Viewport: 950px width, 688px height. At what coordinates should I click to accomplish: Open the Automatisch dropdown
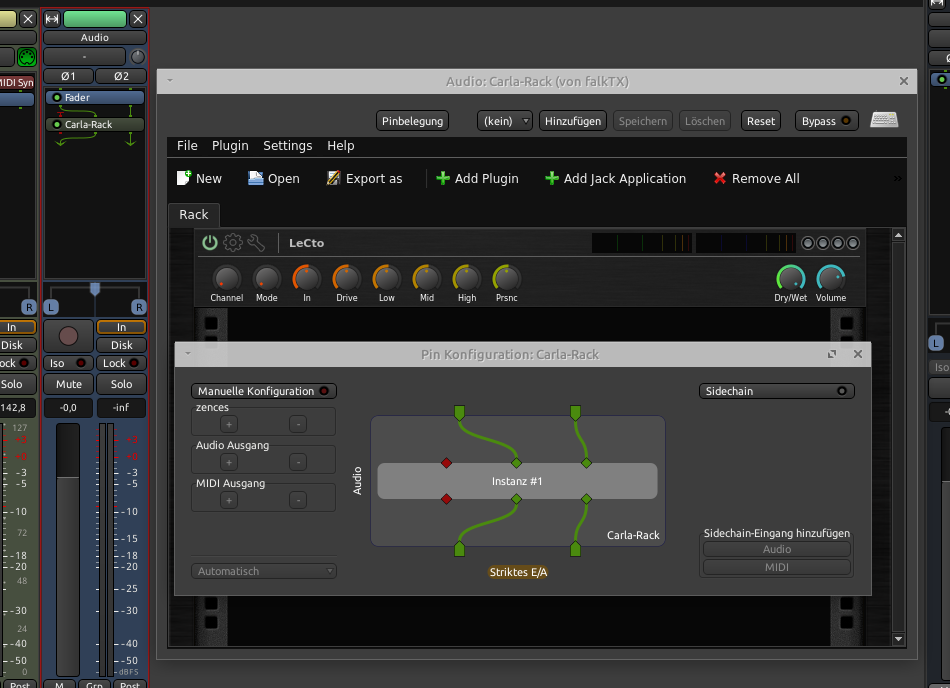pyautogui.click(x=264, y=571)
